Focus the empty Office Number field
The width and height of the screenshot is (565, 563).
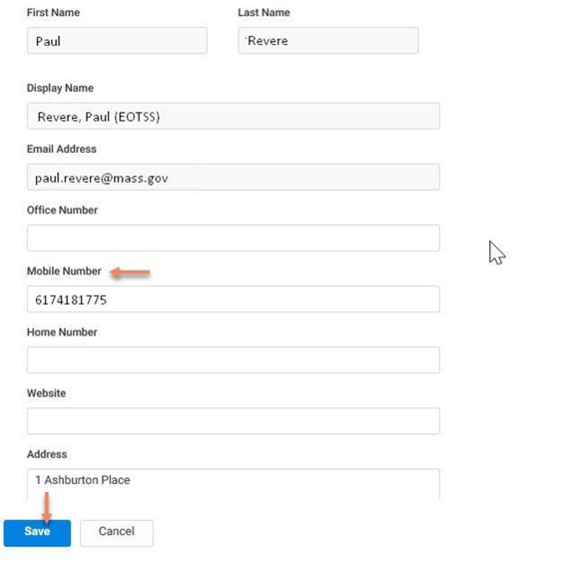point(233,238)
